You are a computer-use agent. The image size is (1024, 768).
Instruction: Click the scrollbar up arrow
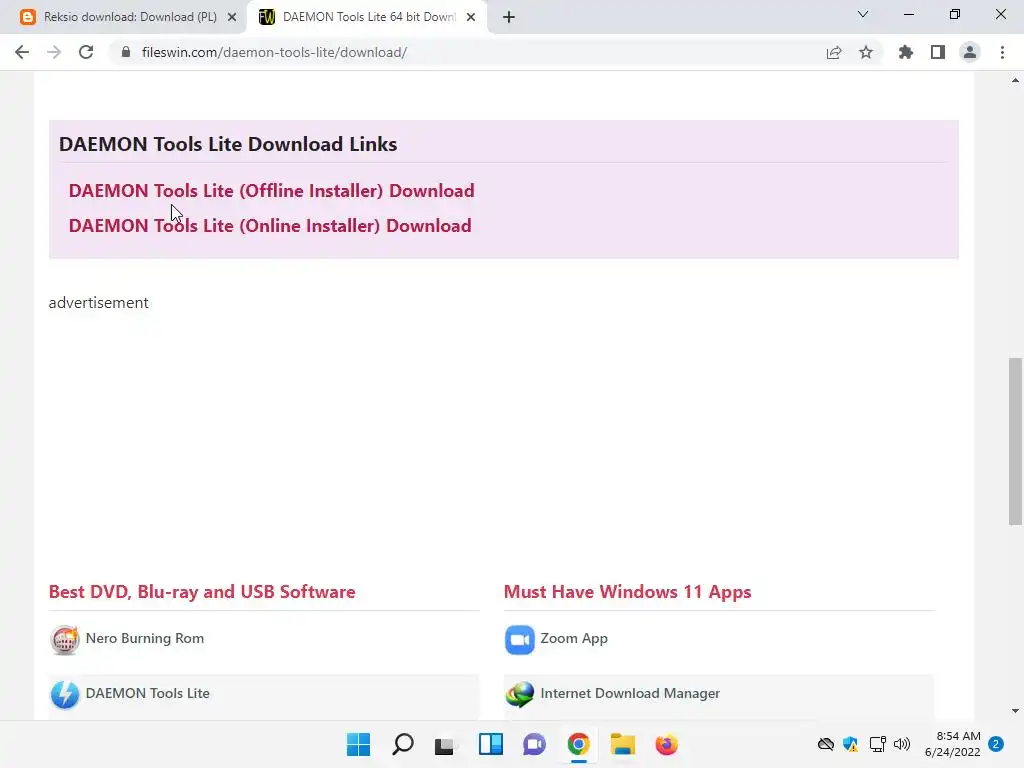coord(1015,80)
